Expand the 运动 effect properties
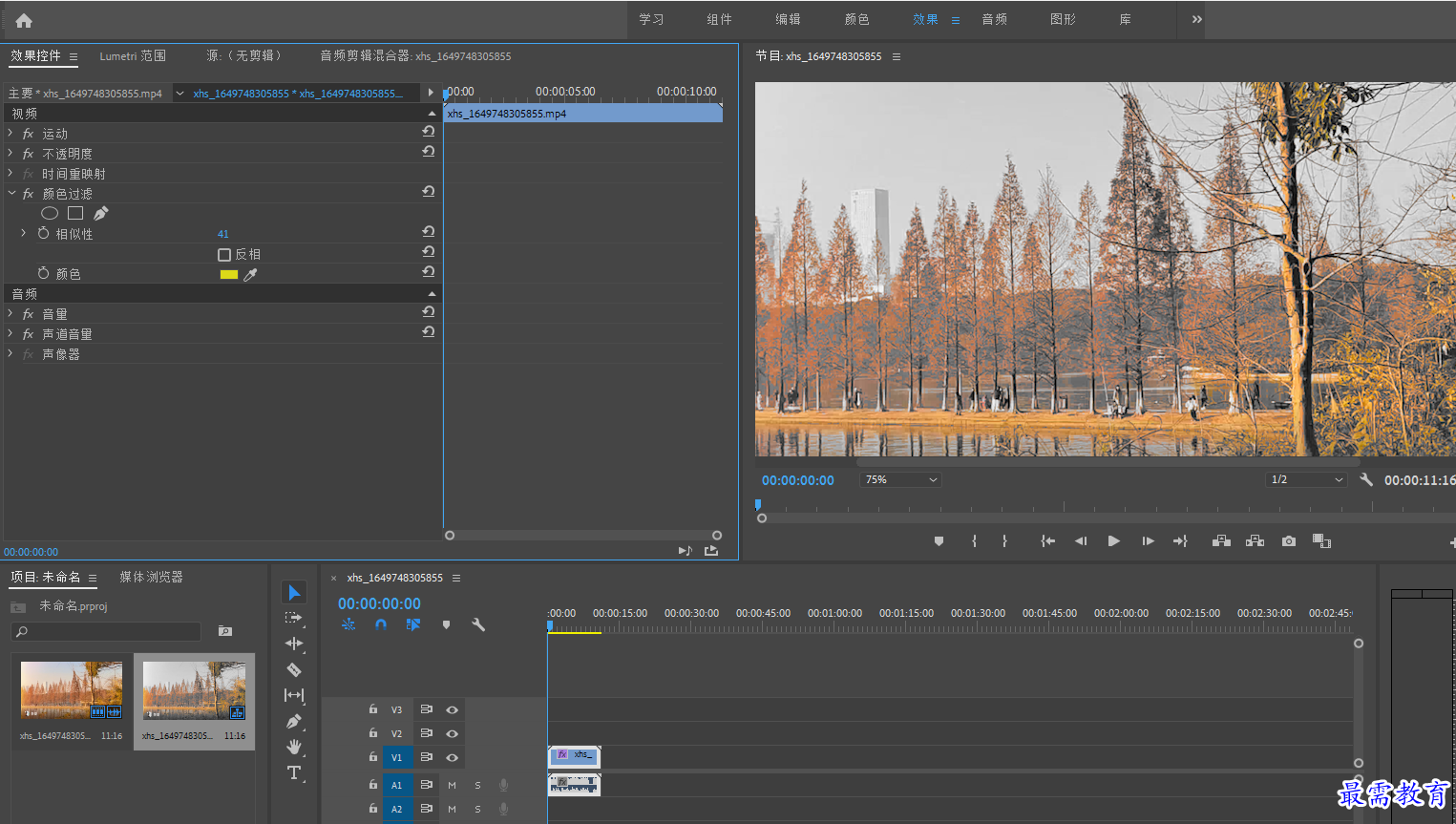The width and height of the screenshot is (1456, 824). (11, 133)
